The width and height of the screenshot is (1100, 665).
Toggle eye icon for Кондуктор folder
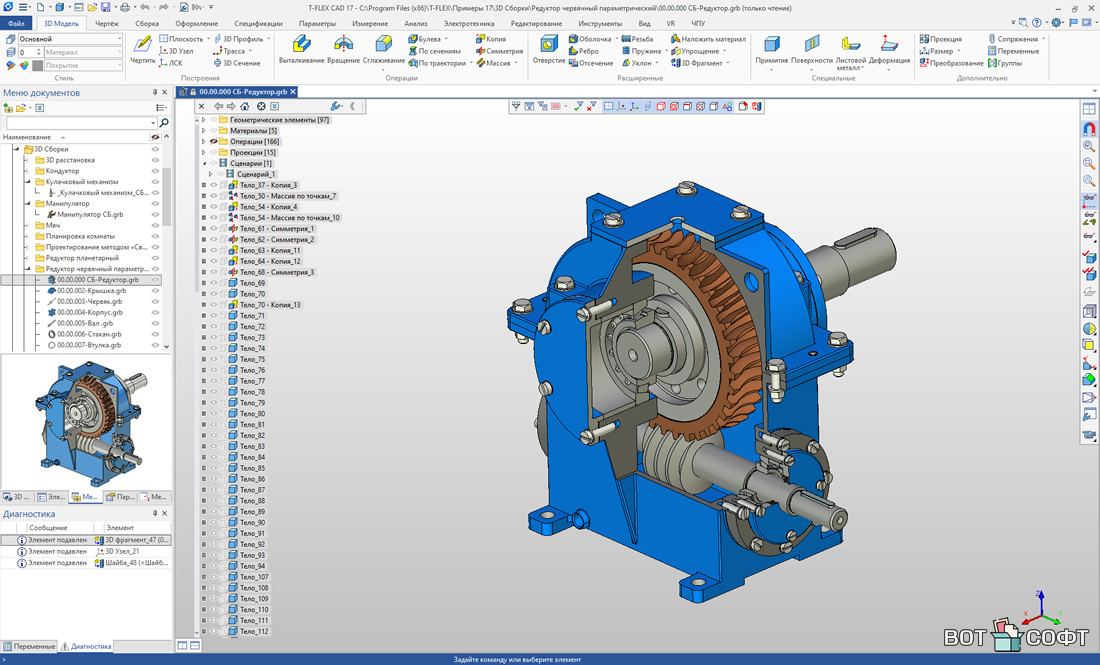[x=156, y=171]
